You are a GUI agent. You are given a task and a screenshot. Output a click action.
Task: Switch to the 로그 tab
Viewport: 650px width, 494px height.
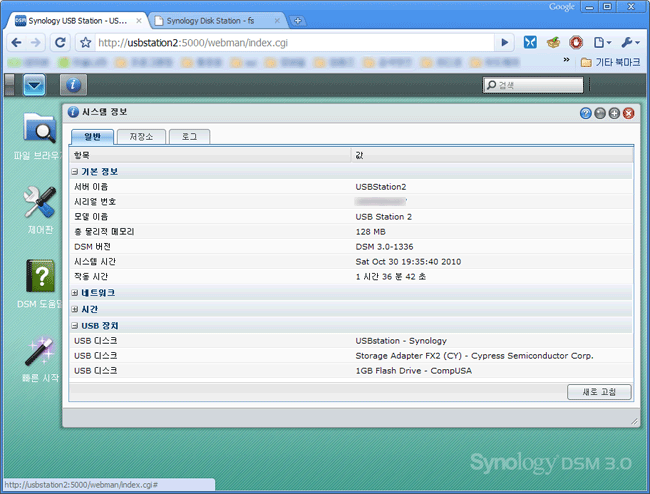189,137
